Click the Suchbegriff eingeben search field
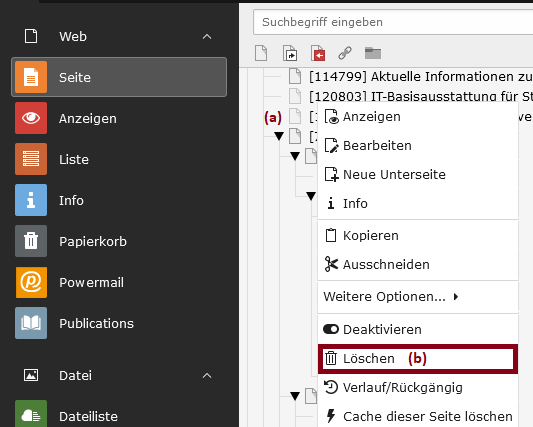The image size is (533, 427). [x=393, y=22]
